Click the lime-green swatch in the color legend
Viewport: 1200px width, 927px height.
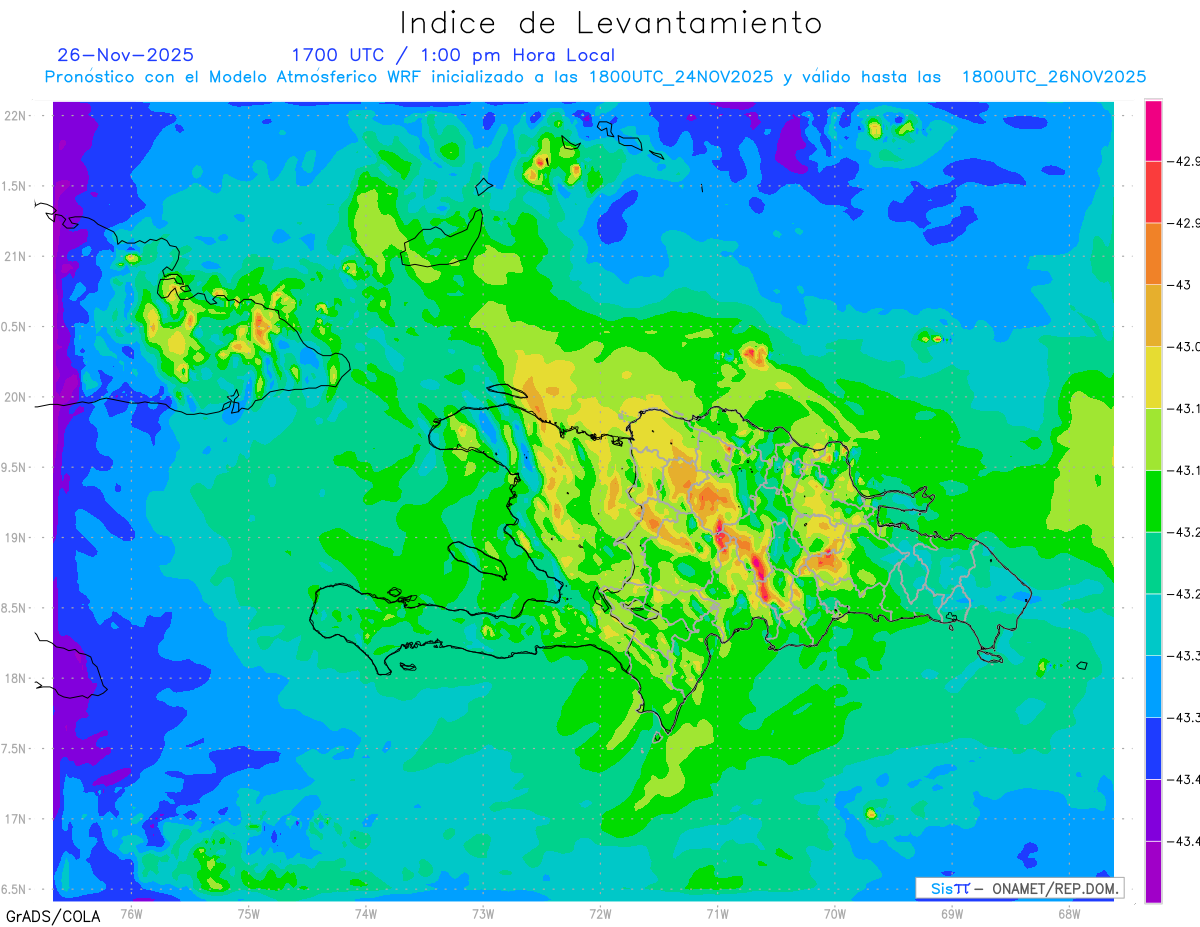[x=1153, y=439]
